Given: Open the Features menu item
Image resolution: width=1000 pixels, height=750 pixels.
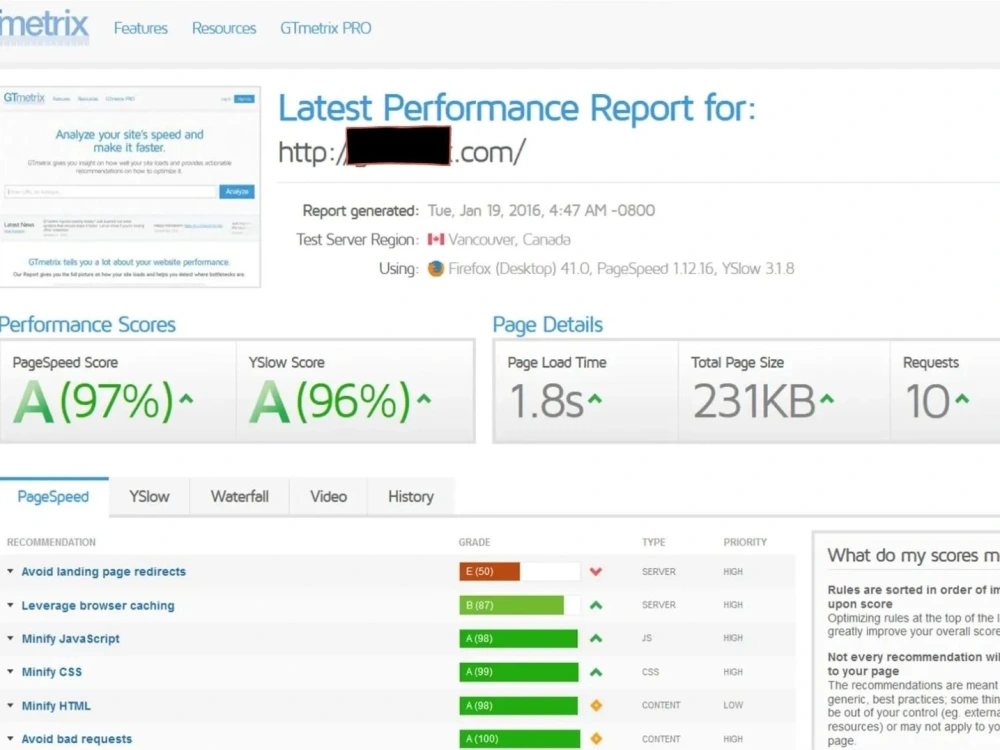Looking at the screenshot, I should click(140, 28).
